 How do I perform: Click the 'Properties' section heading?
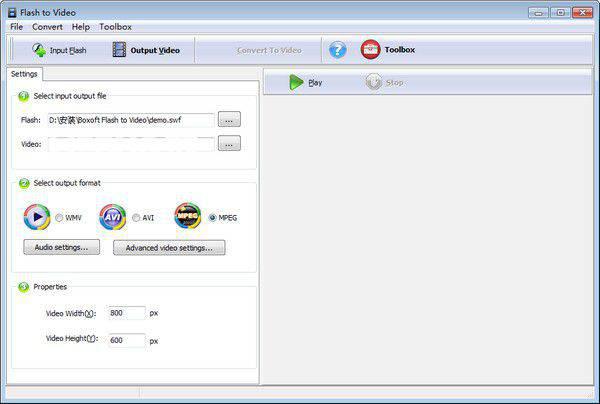click(x=50, y=287)
